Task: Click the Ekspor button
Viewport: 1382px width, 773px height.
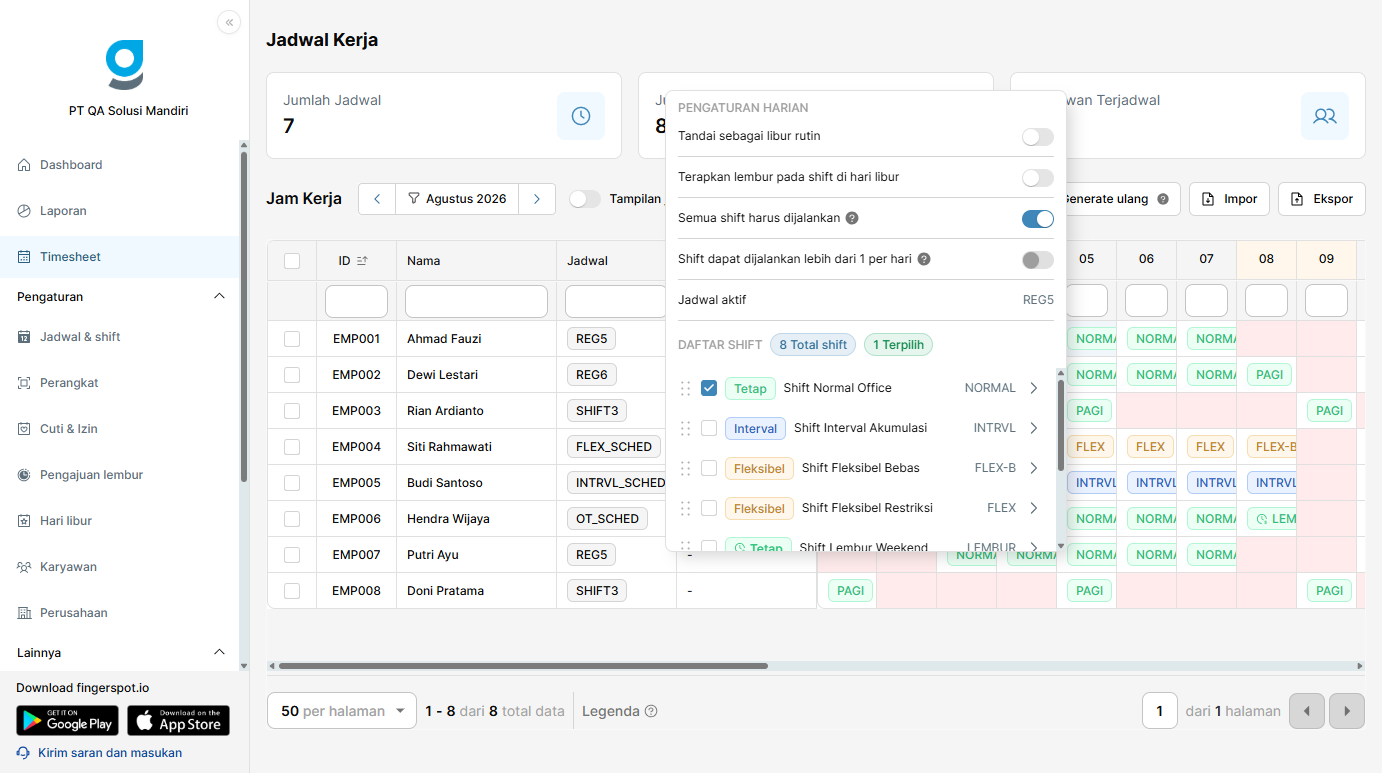Action: click(x=1322, y=199)
